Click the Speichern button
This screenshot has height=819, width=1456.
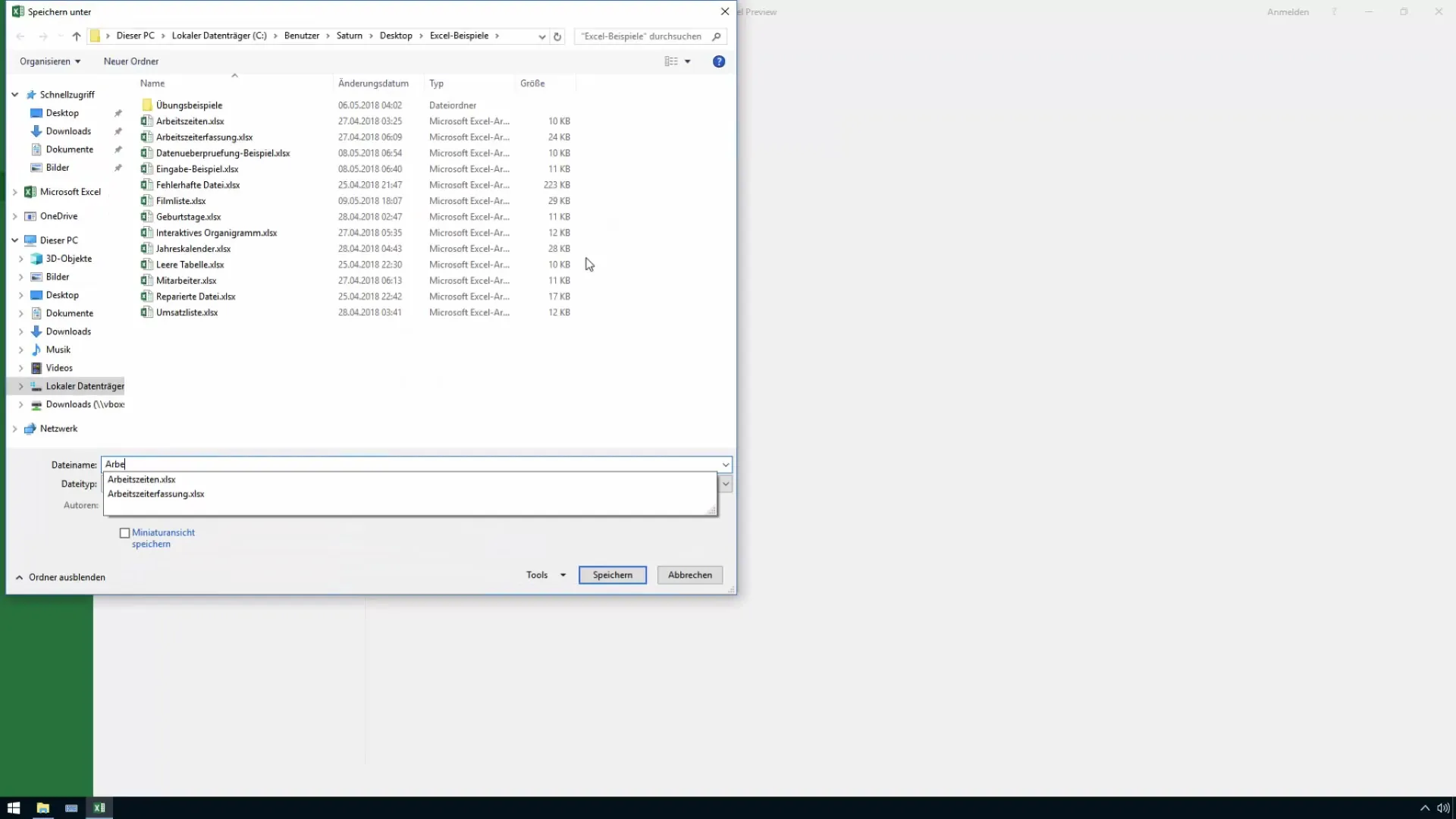tap(612, 574)
